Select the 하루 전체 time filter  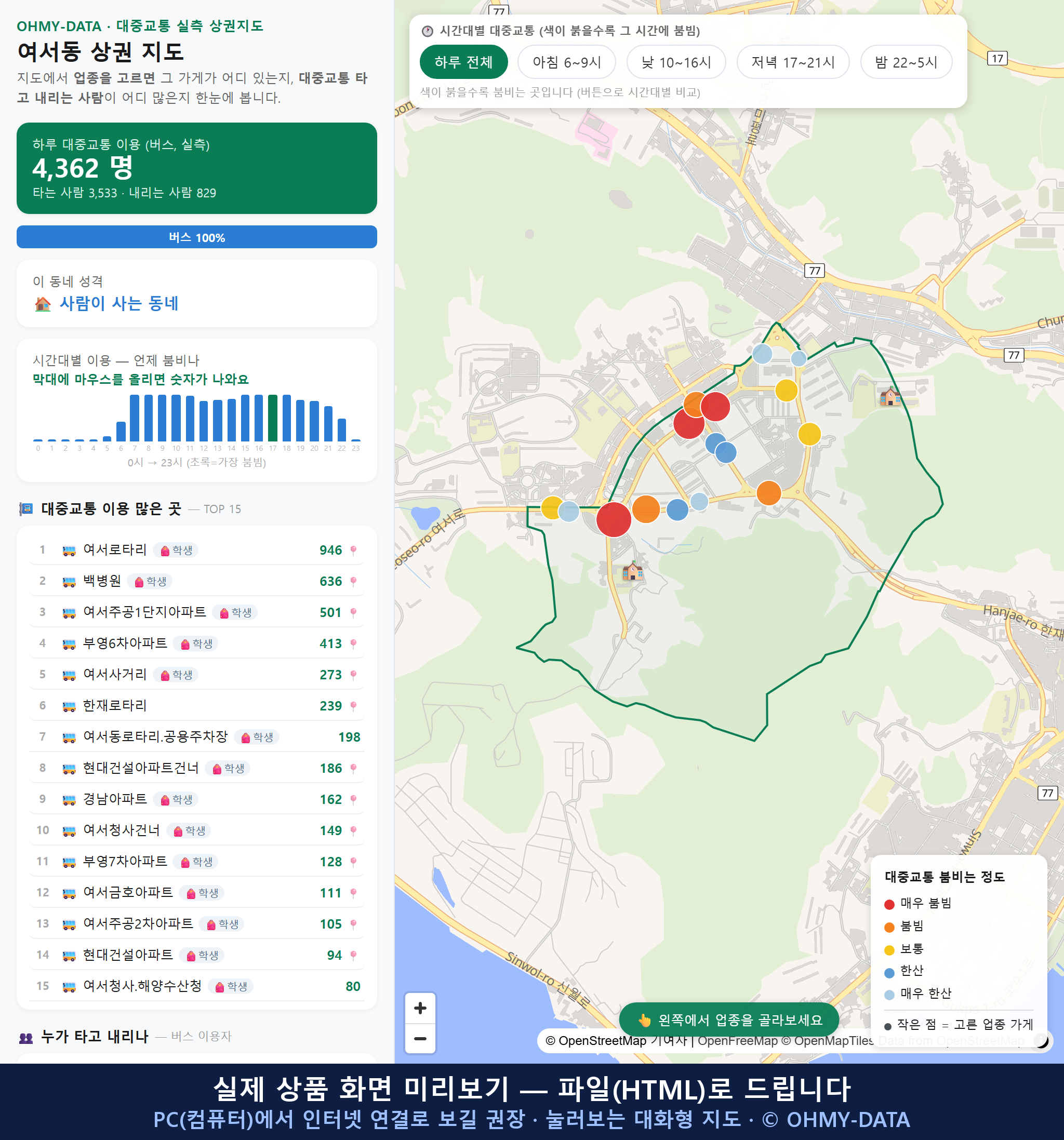463,62
